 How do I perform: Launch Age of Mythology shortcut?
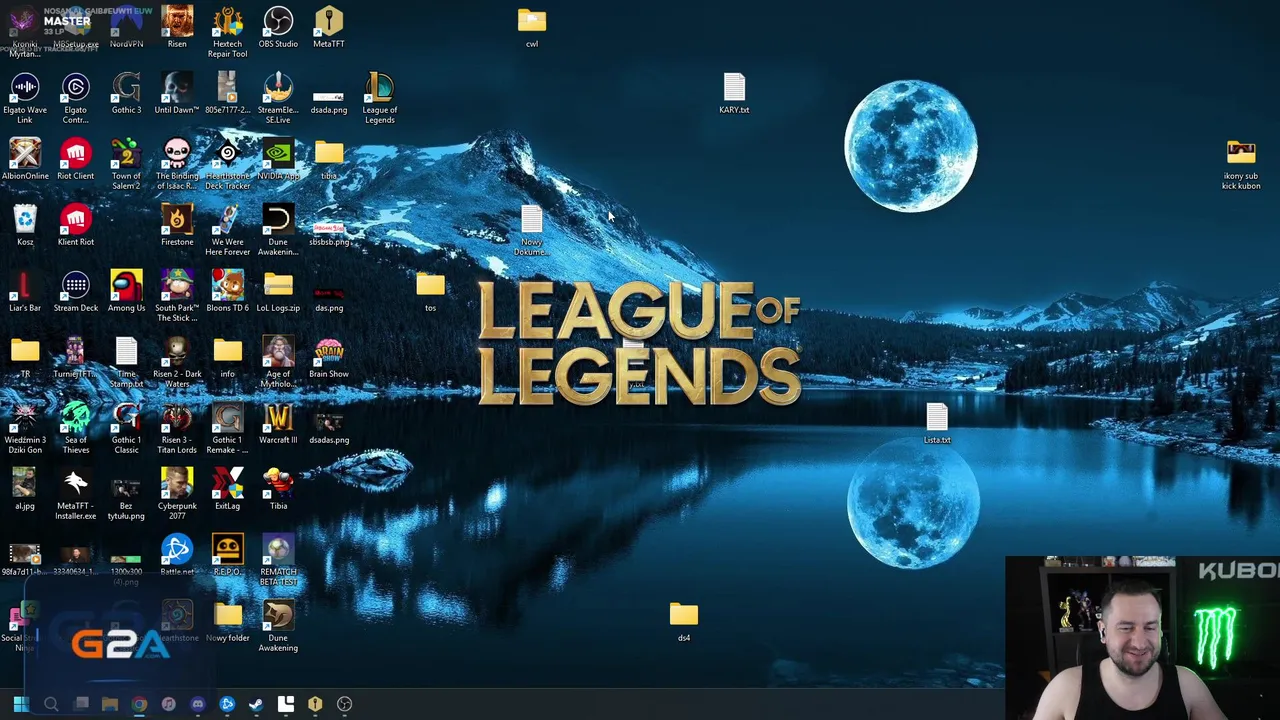[x=278, y=362]
